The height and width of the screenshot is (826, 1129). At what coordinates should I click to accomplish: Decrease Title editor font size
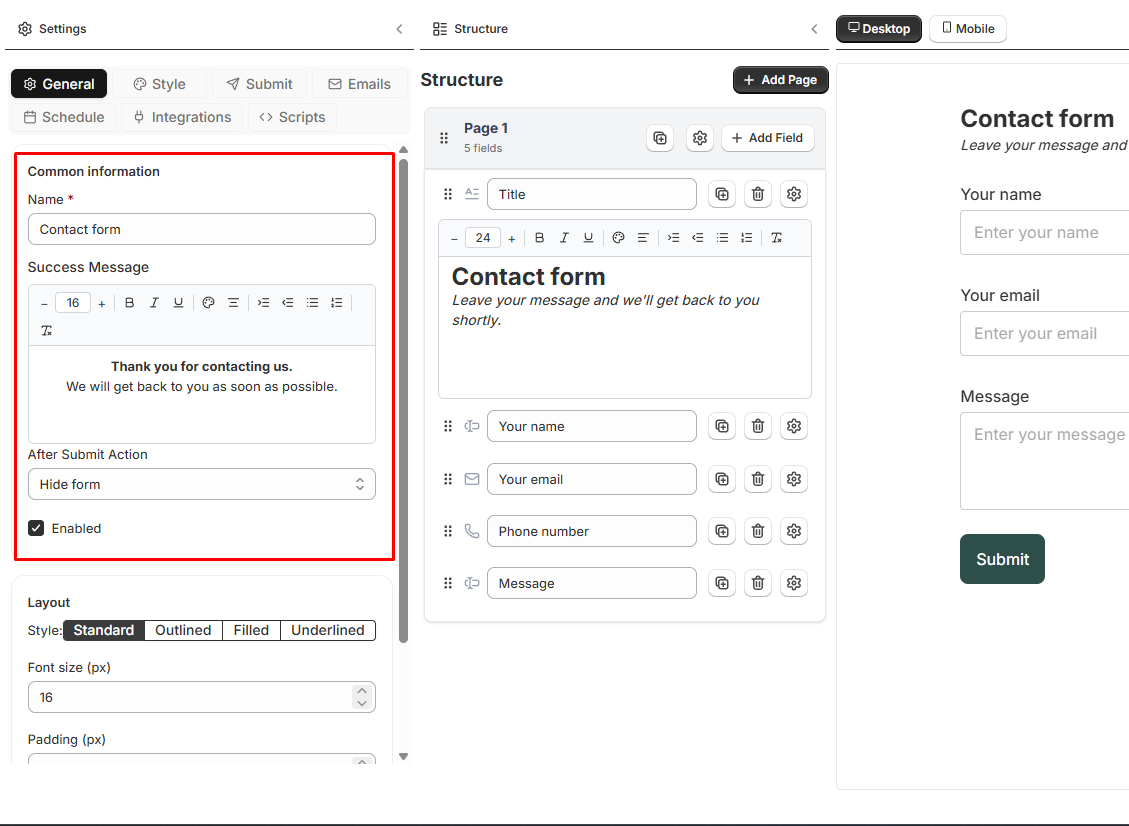tap(454, 239)
